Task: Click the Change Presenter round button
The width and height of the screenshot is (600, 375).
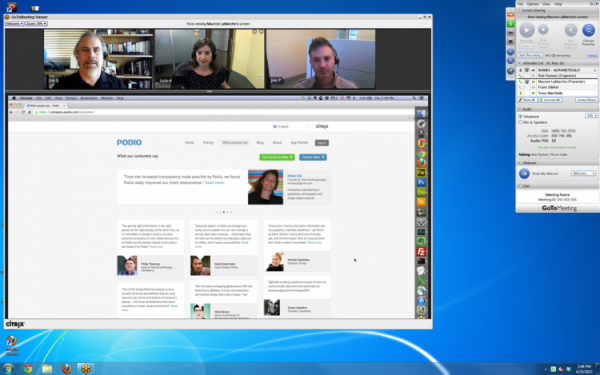Action: point(588,30)
